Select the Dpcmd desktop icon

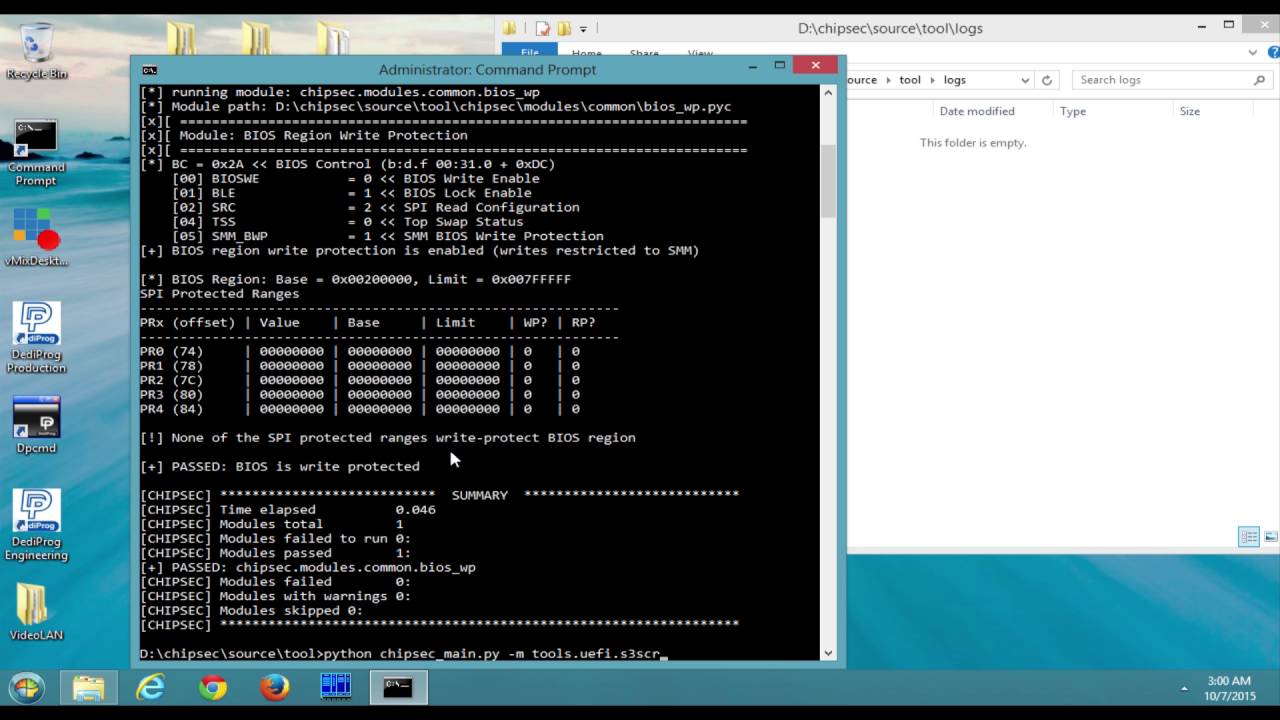pyautogui.click(x=37, y=426)
